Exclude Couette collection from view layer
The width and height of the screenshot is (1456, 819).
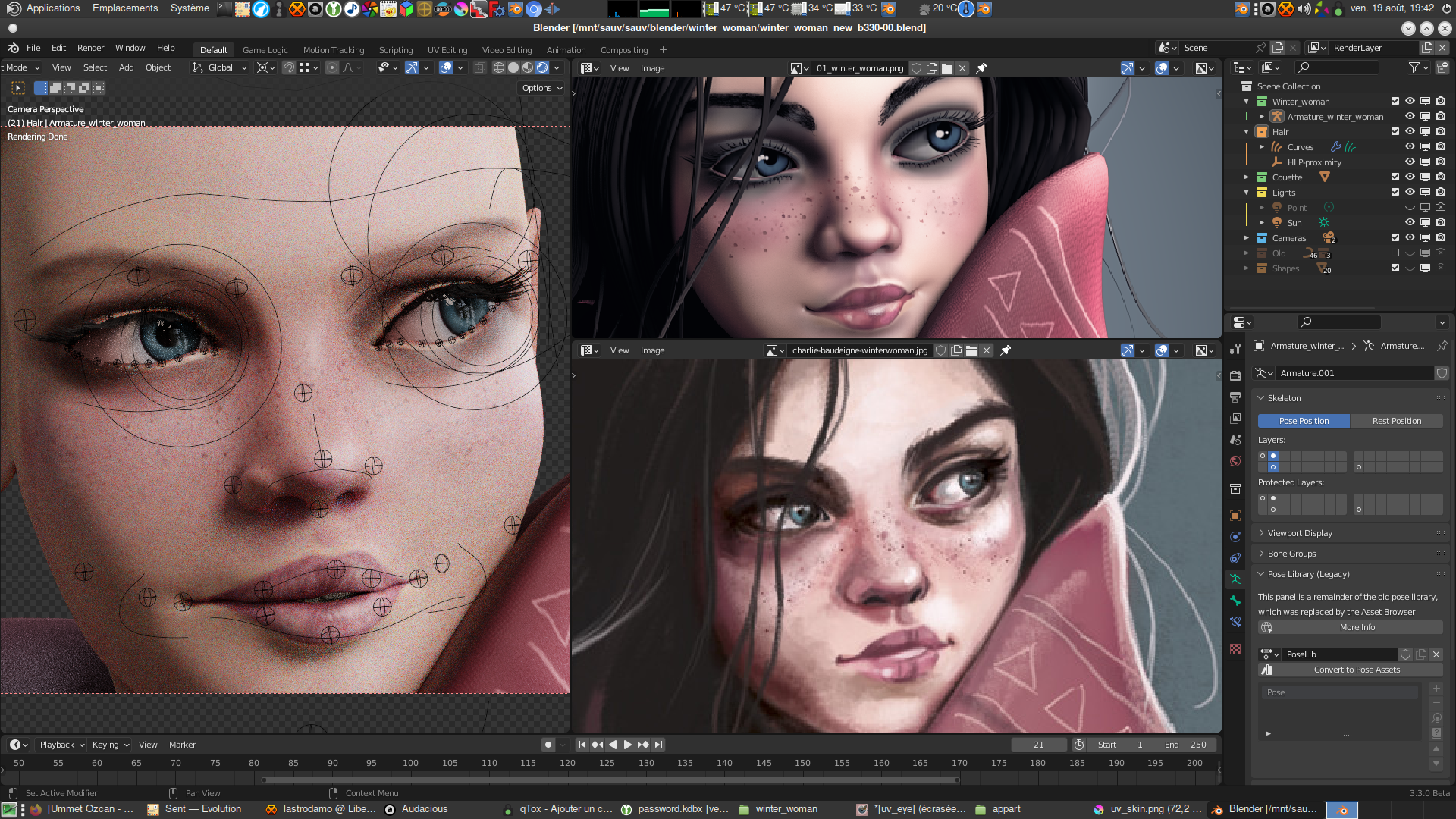(1395, 177)
